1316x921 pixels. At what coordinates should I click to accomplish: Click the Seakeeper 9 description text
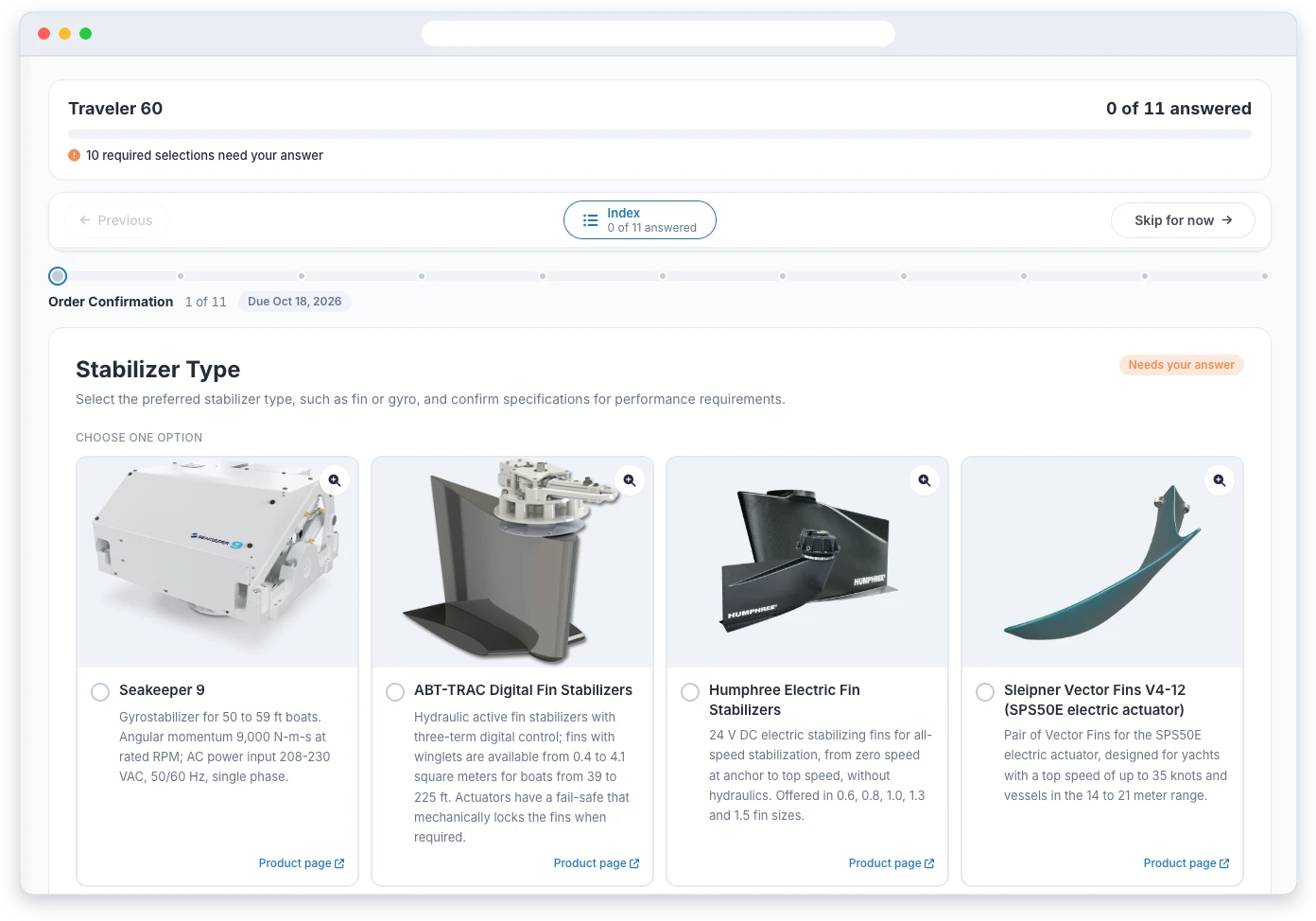[226, 747]
